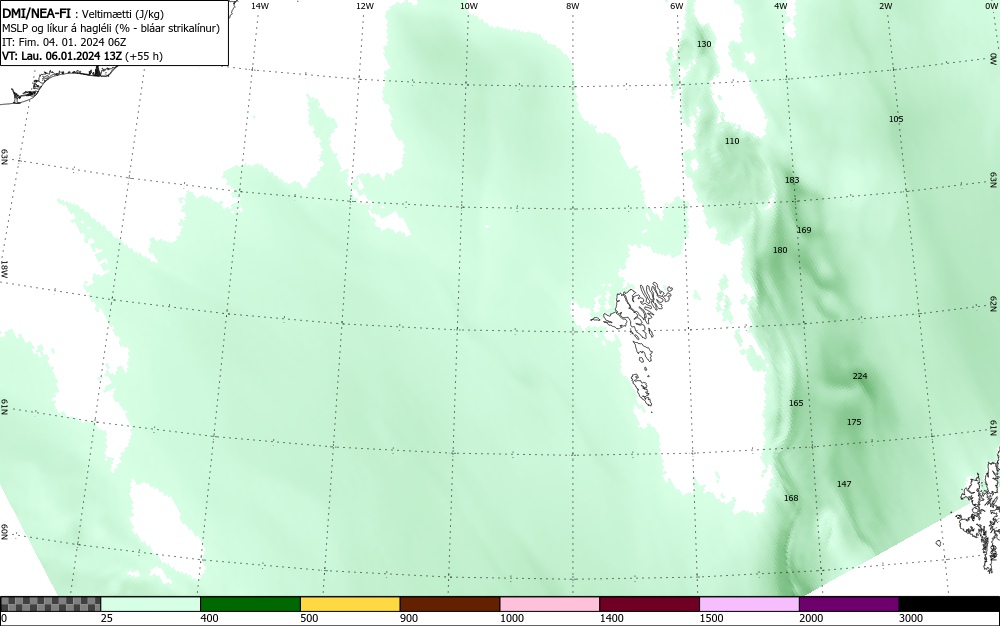The height and width of the screenshot is (626, 1000).
Task: Click the 18W label on left edge
Action: [4, 268]
